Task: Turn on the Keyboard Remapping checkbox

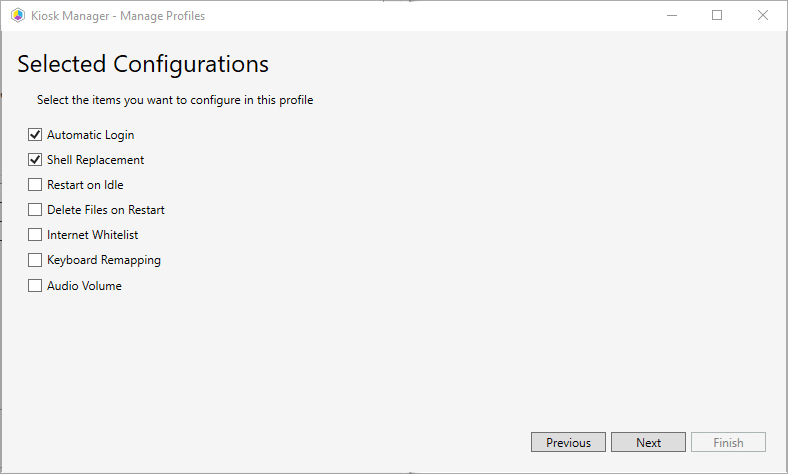Action: (x=35, y=260)
